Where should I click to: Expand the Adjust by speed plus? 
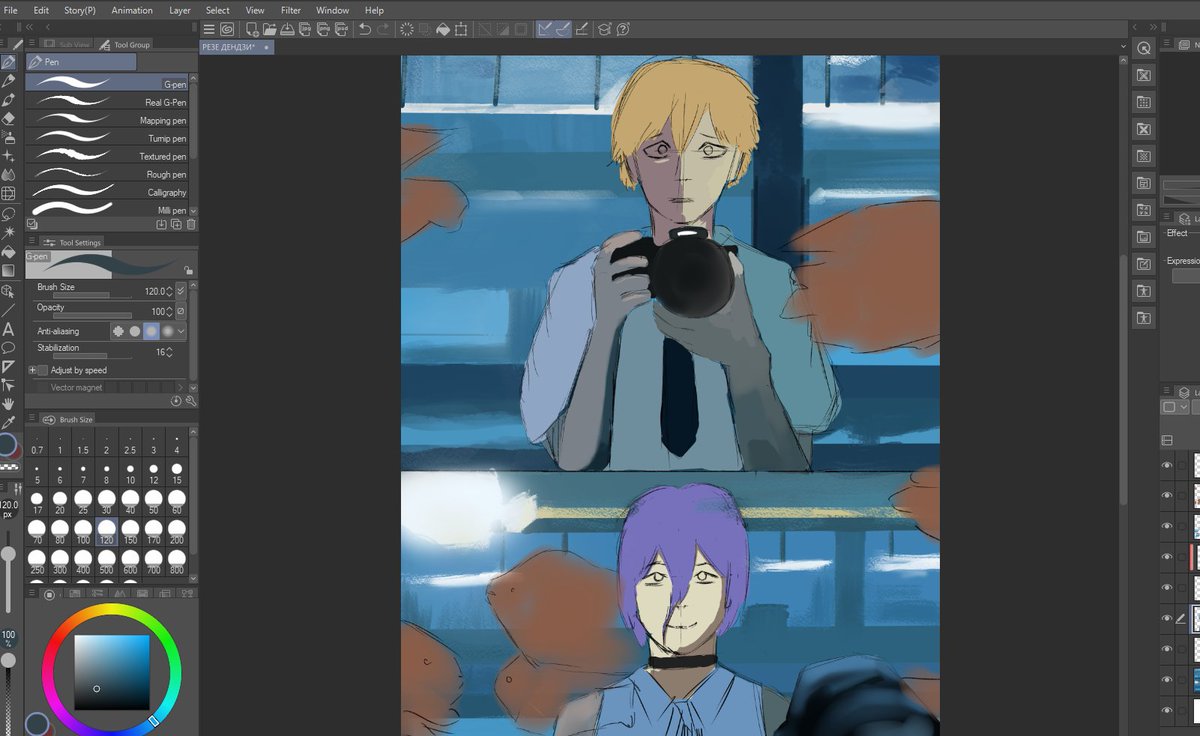click(32, 370)
